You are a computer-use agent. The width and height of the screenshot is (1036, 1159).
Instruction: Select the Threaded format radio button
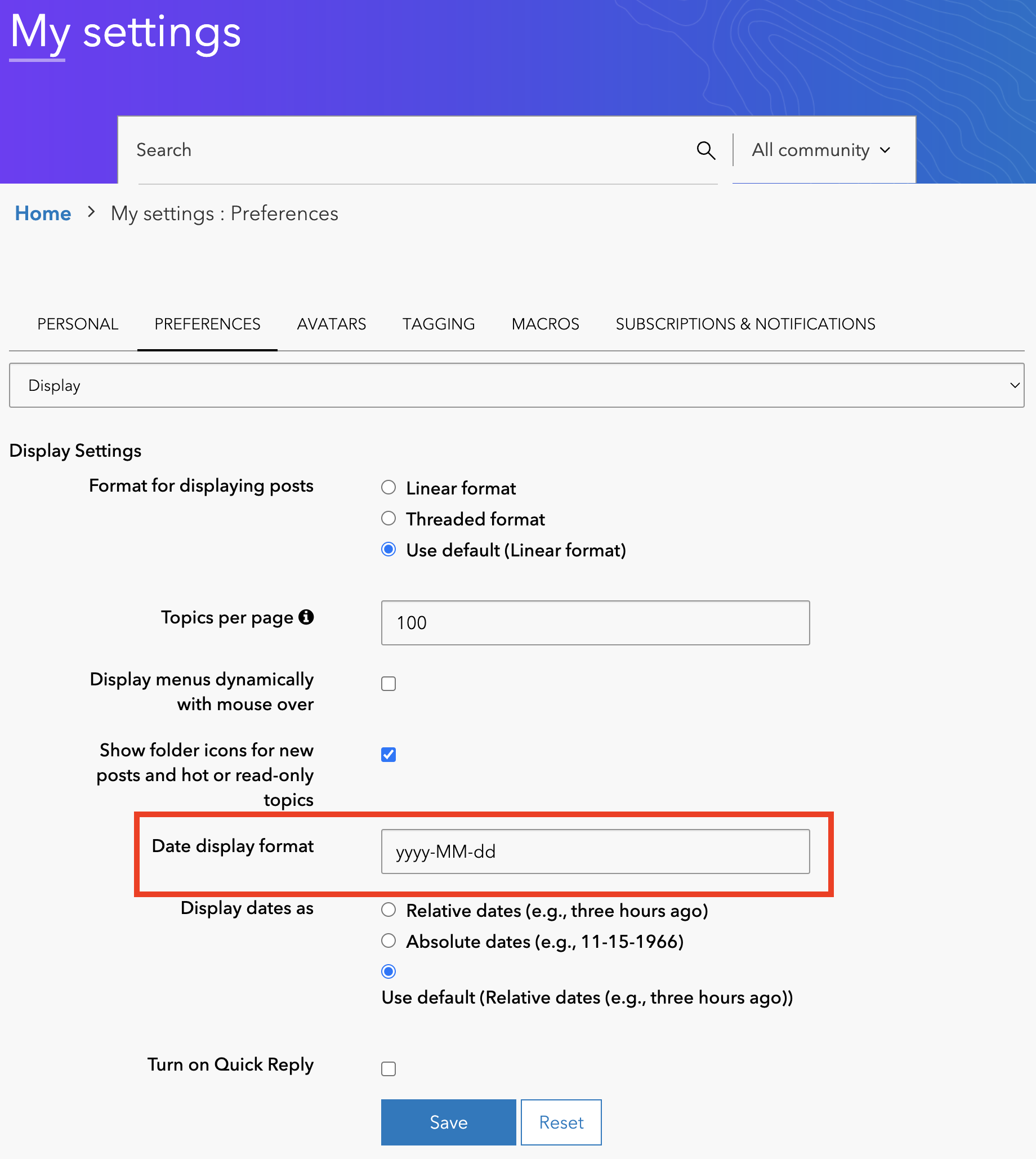[388, 519]
